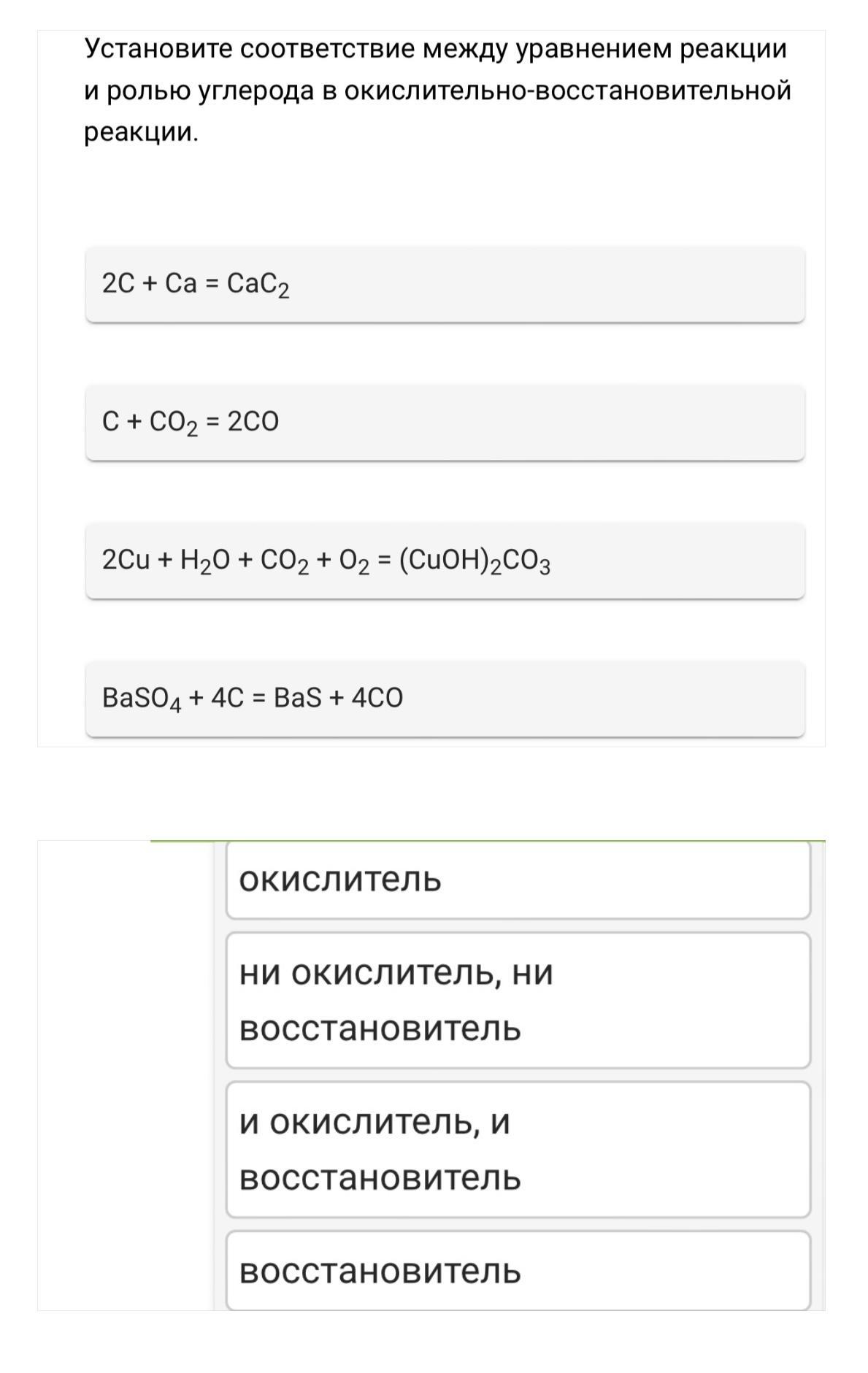The width and height of the screenshot is (868, 1373).
Task: Tap the word 'восстановитель' in the 'и окислитель' option
Action: (x=380, y=1178)
